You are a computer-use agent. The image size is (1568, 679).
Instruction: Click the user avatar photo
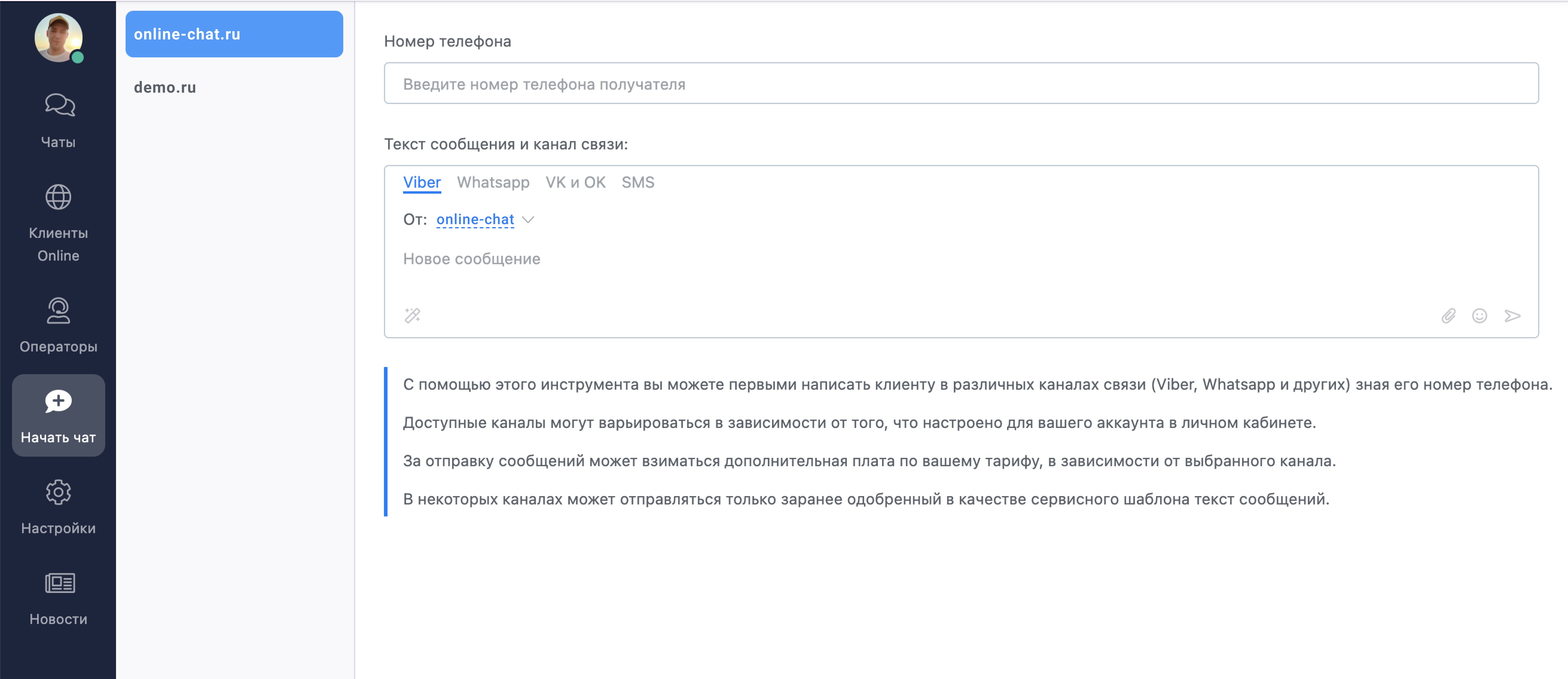click(58, 37)
